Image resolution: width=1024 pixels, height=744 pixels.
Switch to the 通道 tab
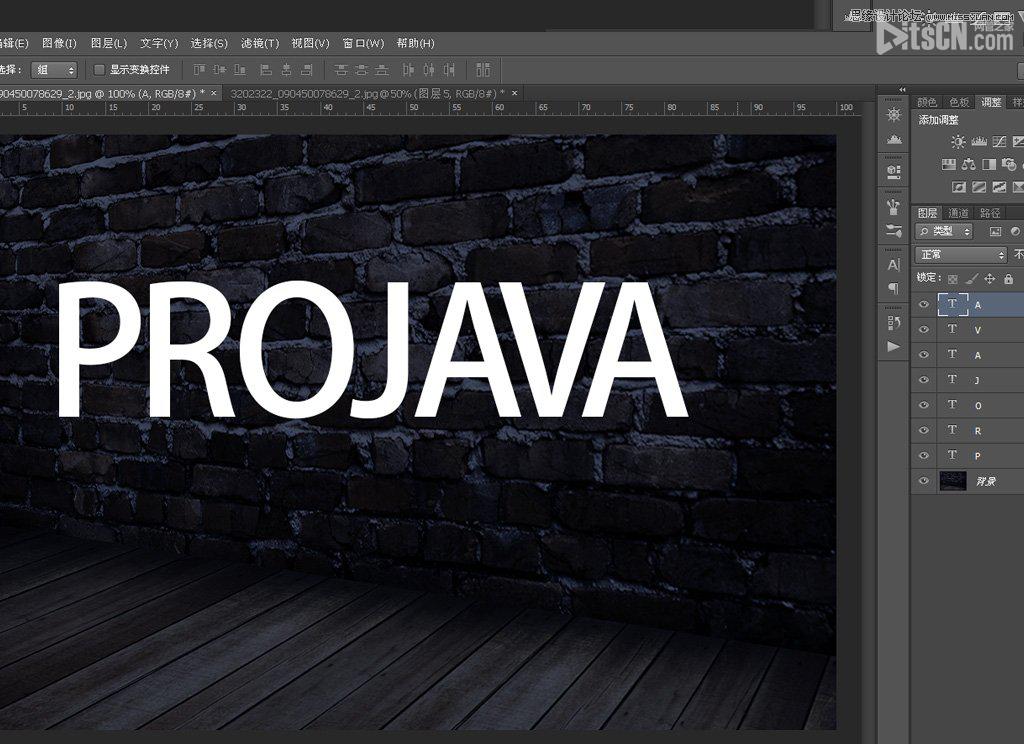[958, 213]
